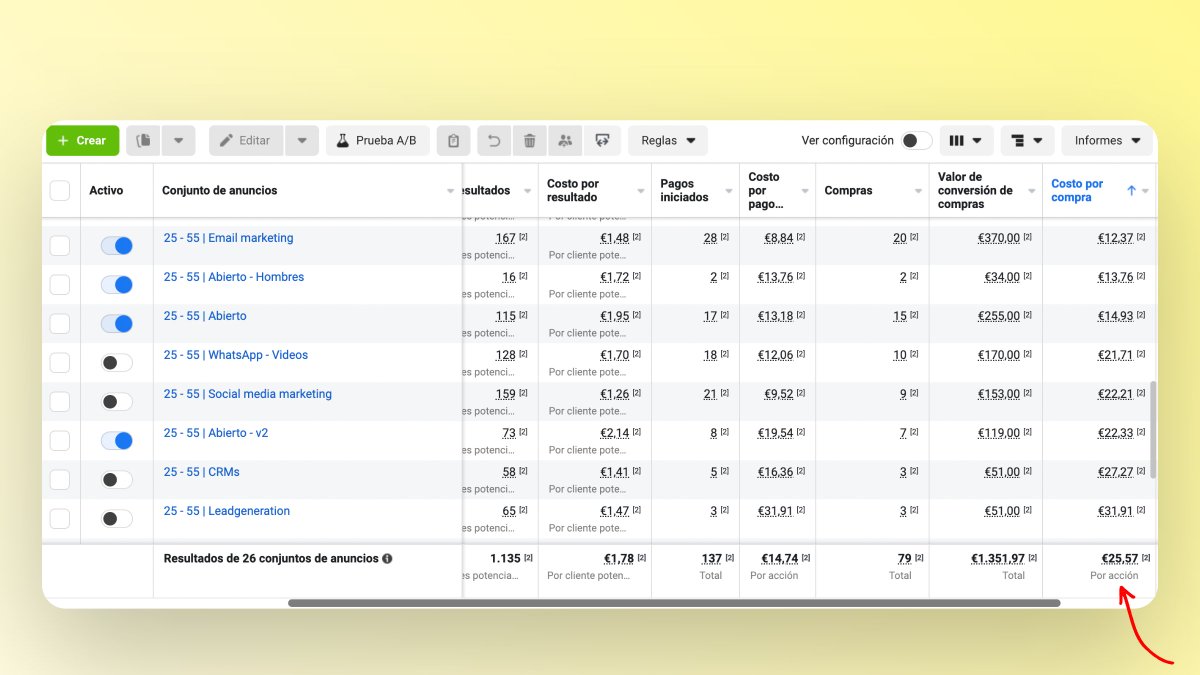
Task: Click the duplicate icon in toolbar
Action: [x=144, y=141]
